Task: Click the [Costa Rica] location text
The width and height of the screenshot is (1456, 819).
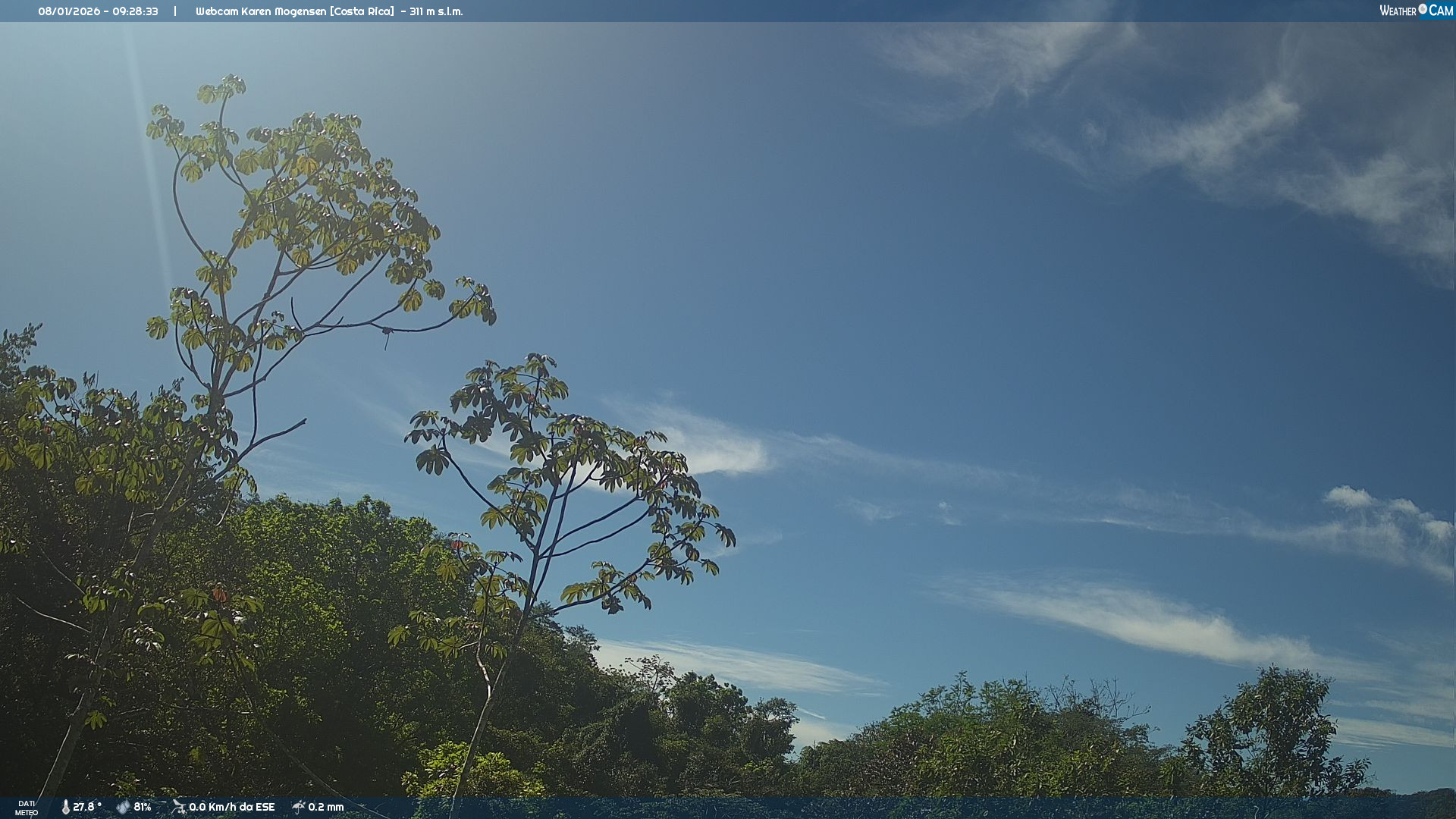Action: (362, 11)
